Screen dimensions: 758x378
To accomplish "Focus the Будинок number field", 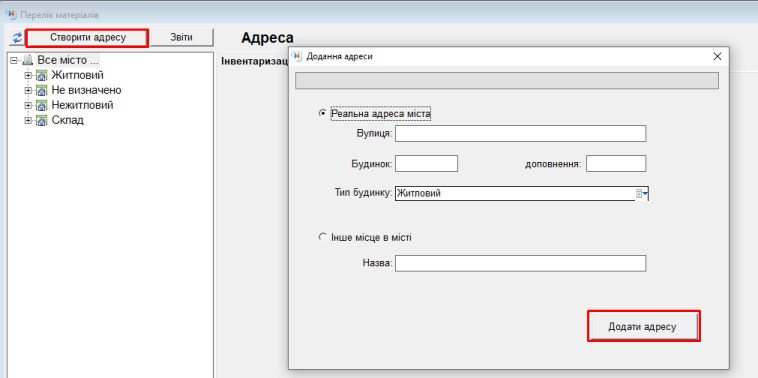I will coord(426,163).
